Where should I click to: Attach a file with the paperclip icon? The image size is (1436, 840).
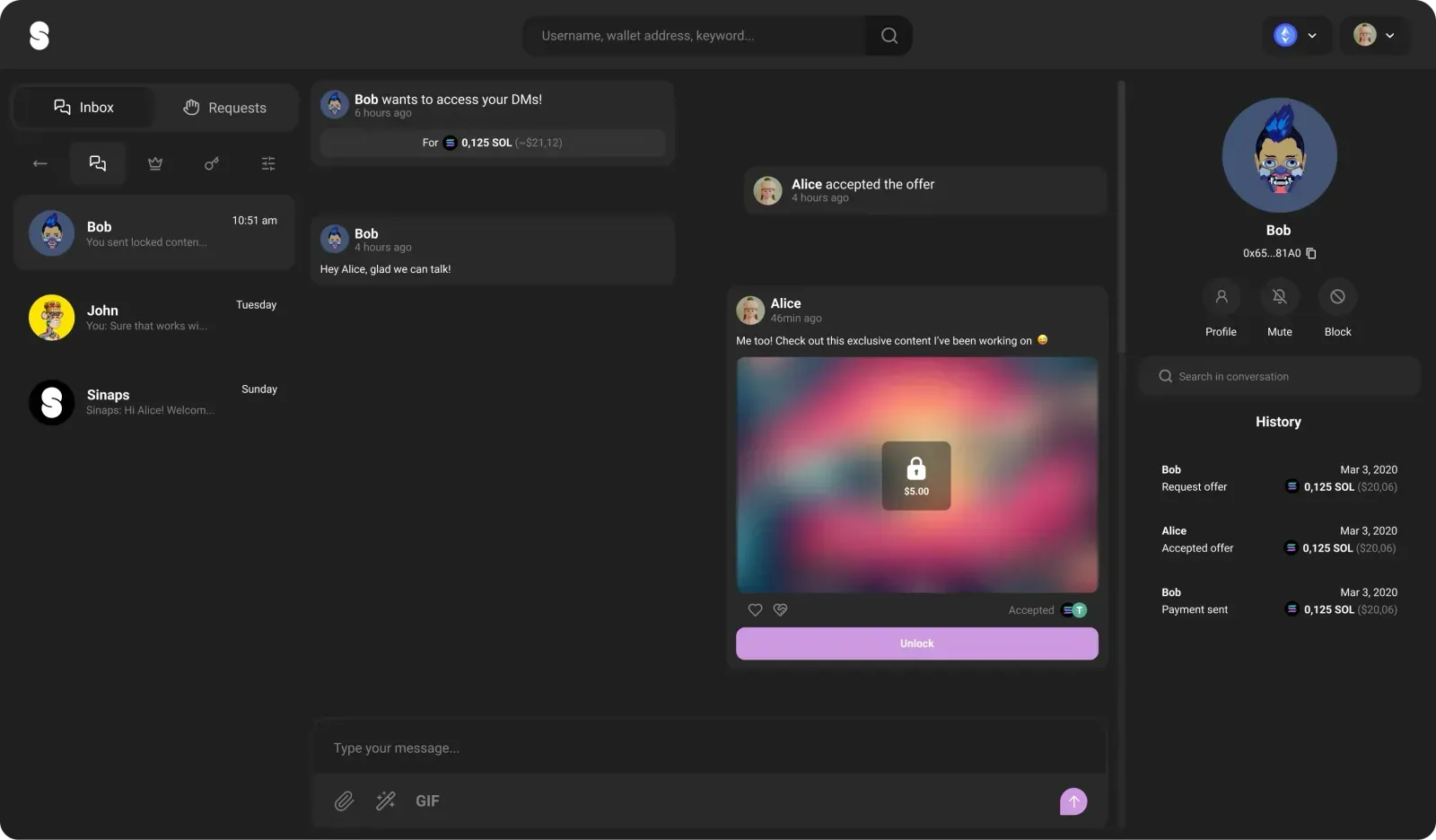tap(344, 801)
